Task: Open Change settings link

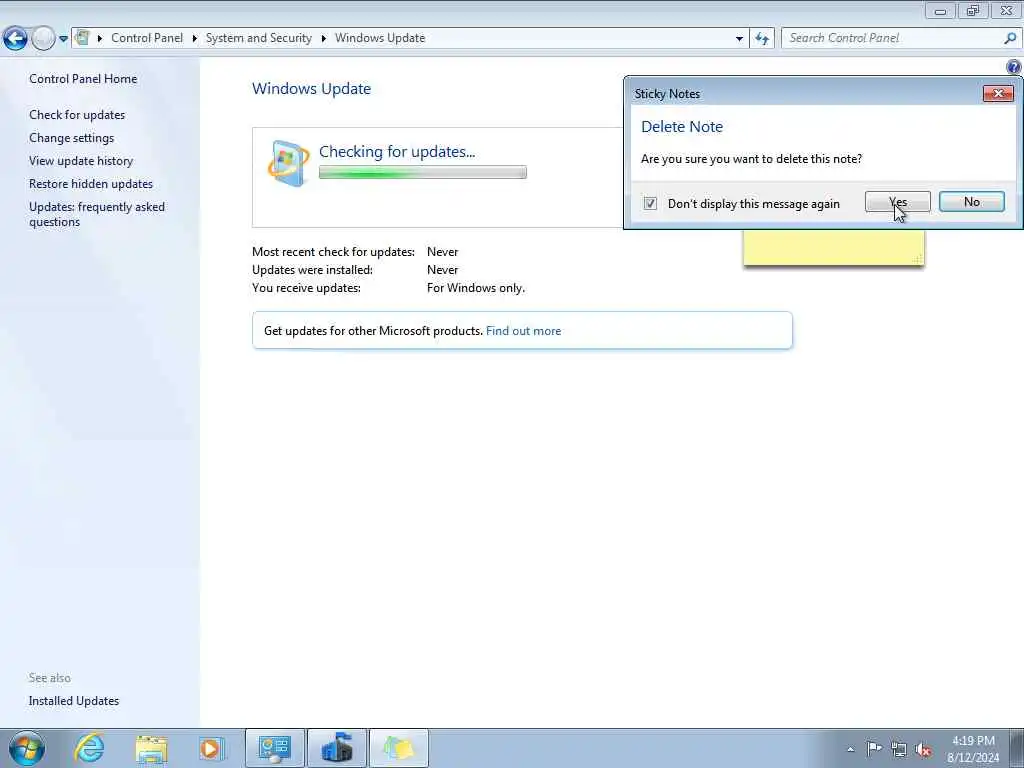Action: [x=71, y=138]
